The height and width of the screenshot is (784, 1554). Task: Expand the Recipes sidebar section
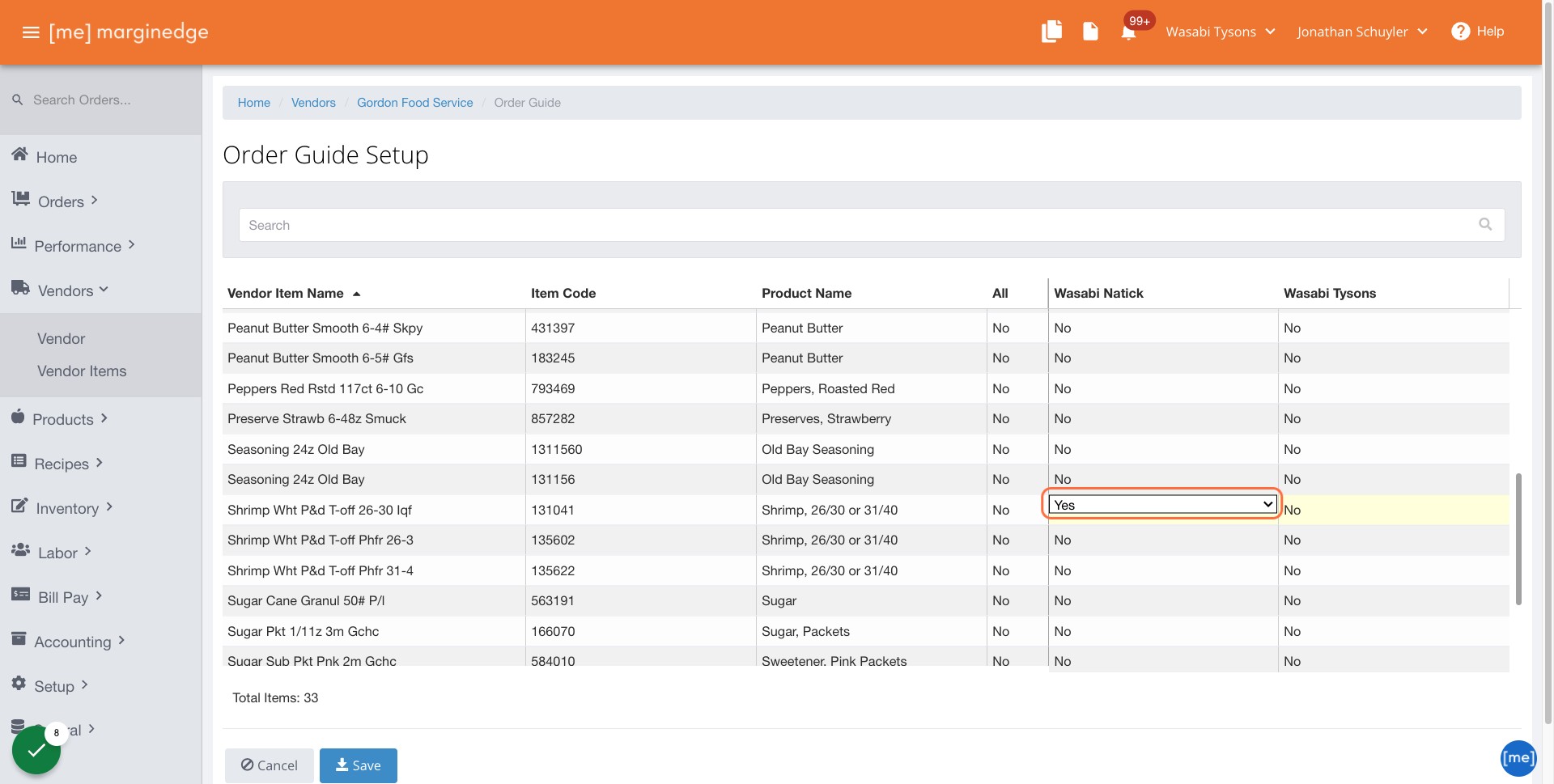pyautogui.click(x=100, y=463)
